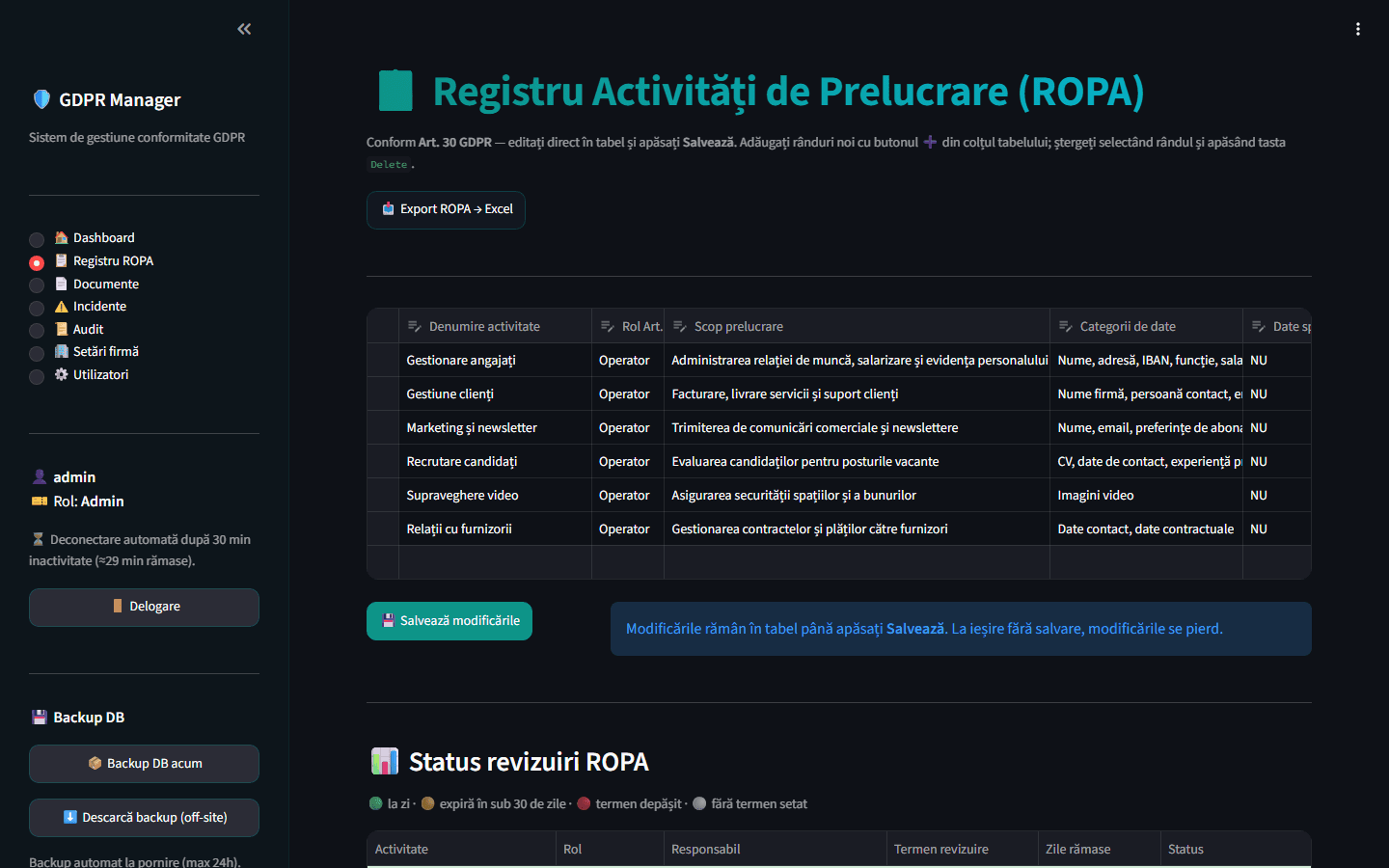Click the Imagini video cell
Viewport: 1389px width, 868px height.
pyautogui.click(x=1146, y=495)
